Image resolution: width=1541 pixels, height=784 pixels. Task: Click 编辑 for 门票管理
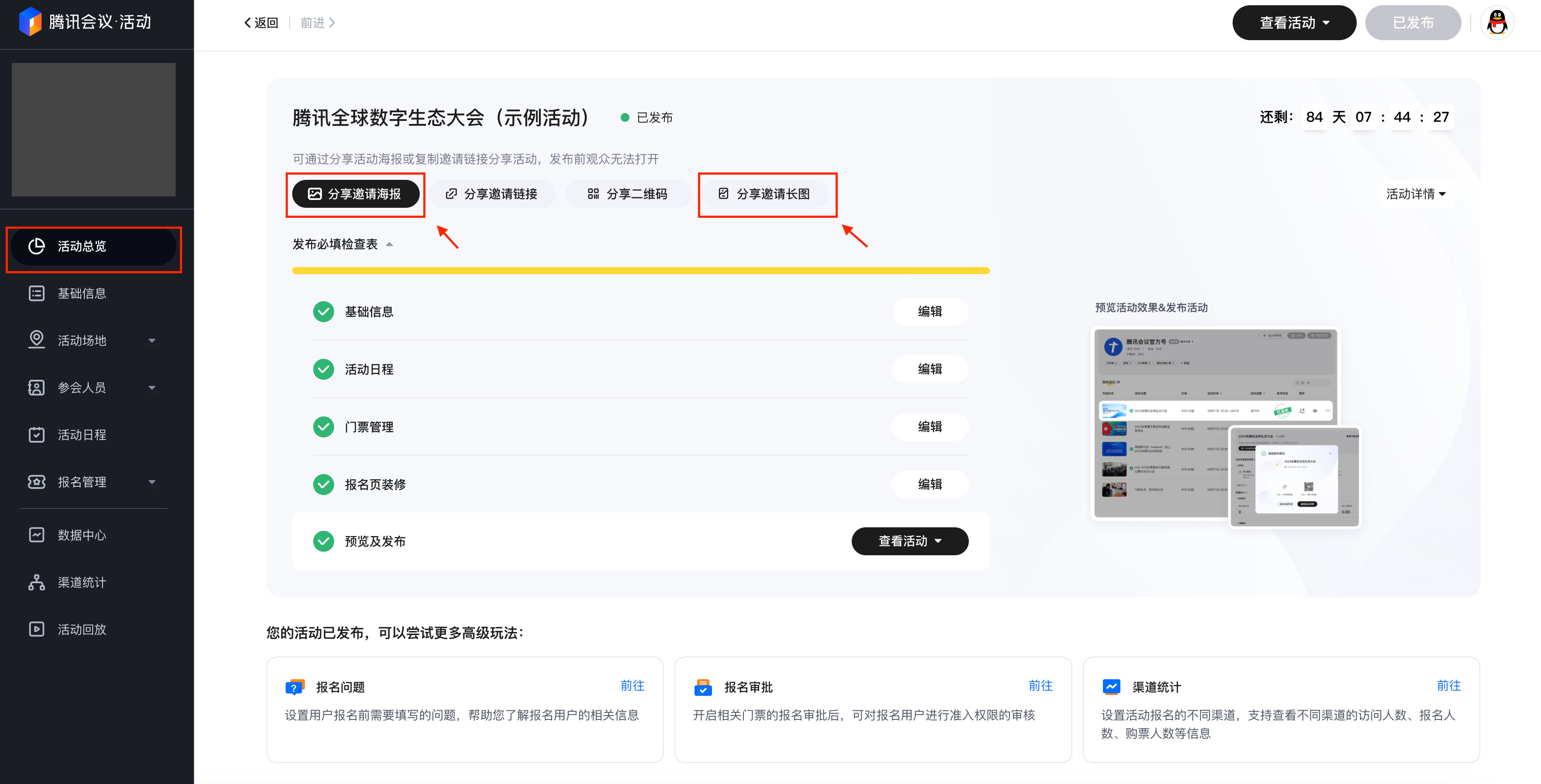click(x=929, y=426)
